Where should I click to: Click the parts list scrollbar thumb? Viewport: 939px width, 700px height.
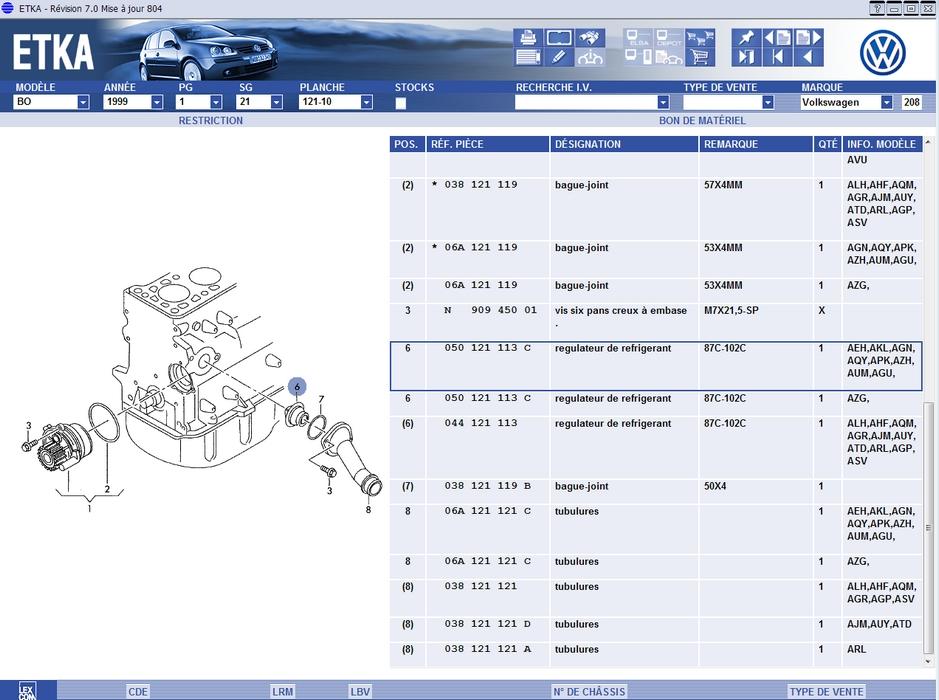(x=928, y=528)
